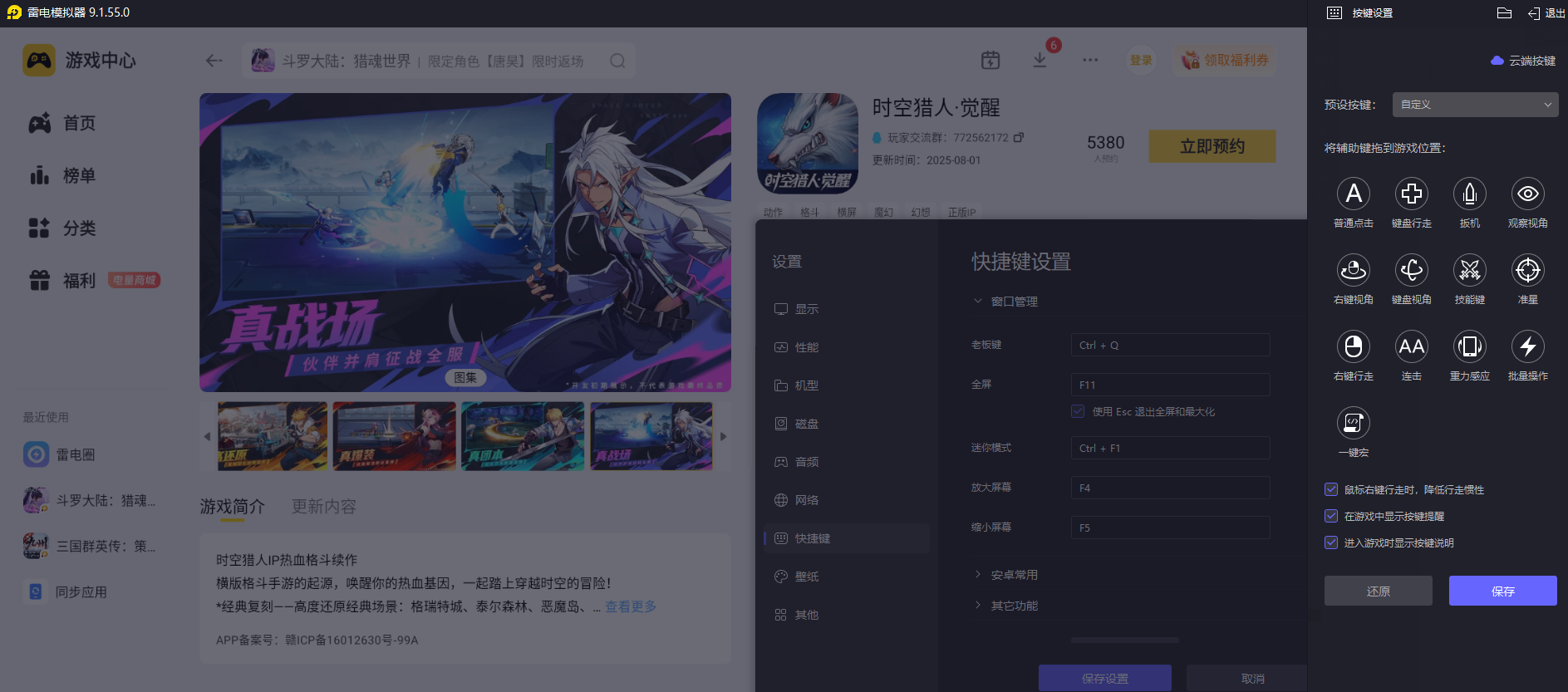Open the 显示 settings tab
Viewport: 1568px width, 692px height.
coord(847,309)
